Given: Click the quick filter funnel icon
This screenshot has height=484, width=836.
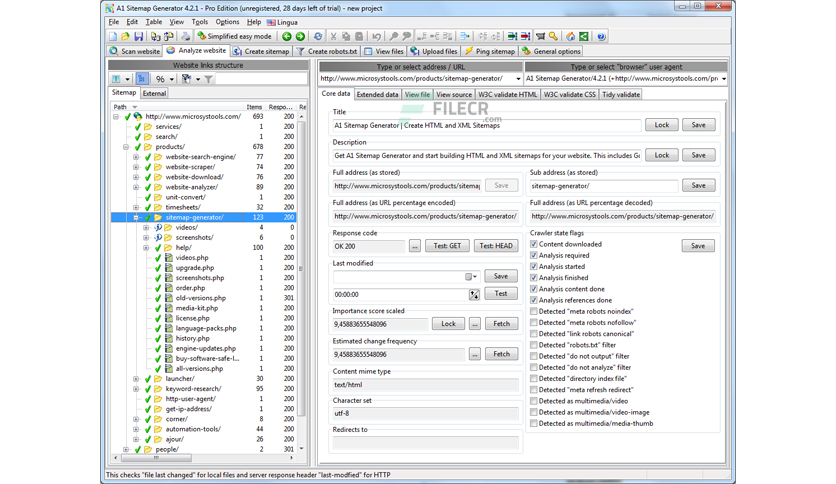Looking at the screenshot, I should coord(186,79).
